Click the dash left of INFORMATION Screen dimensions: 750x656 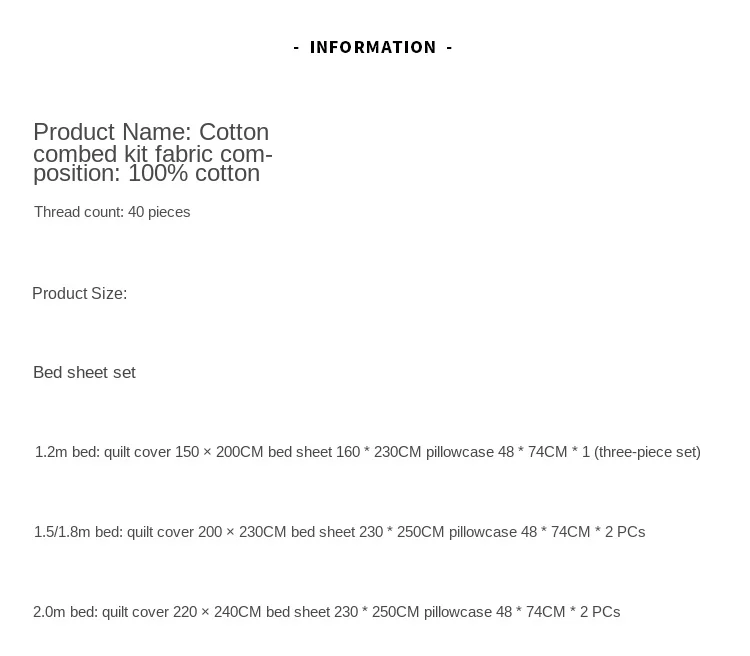pyautogui.click(x=297, y=47)
